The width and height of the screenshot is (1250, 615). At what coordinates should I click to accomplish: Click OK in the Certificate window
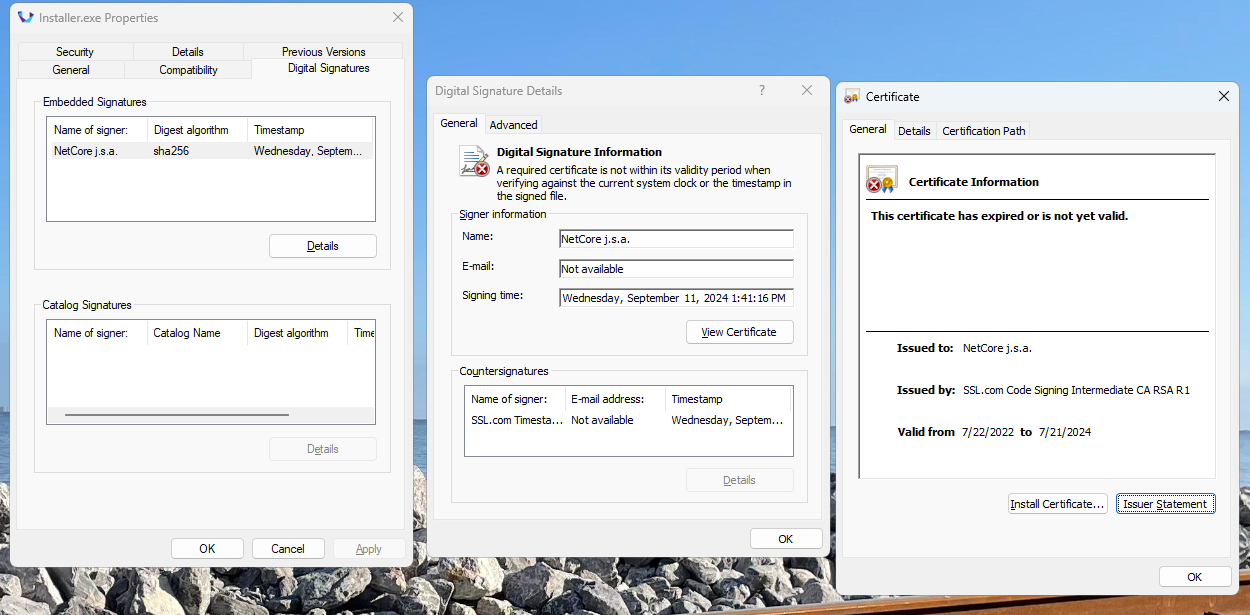[x=1195, y=577]
